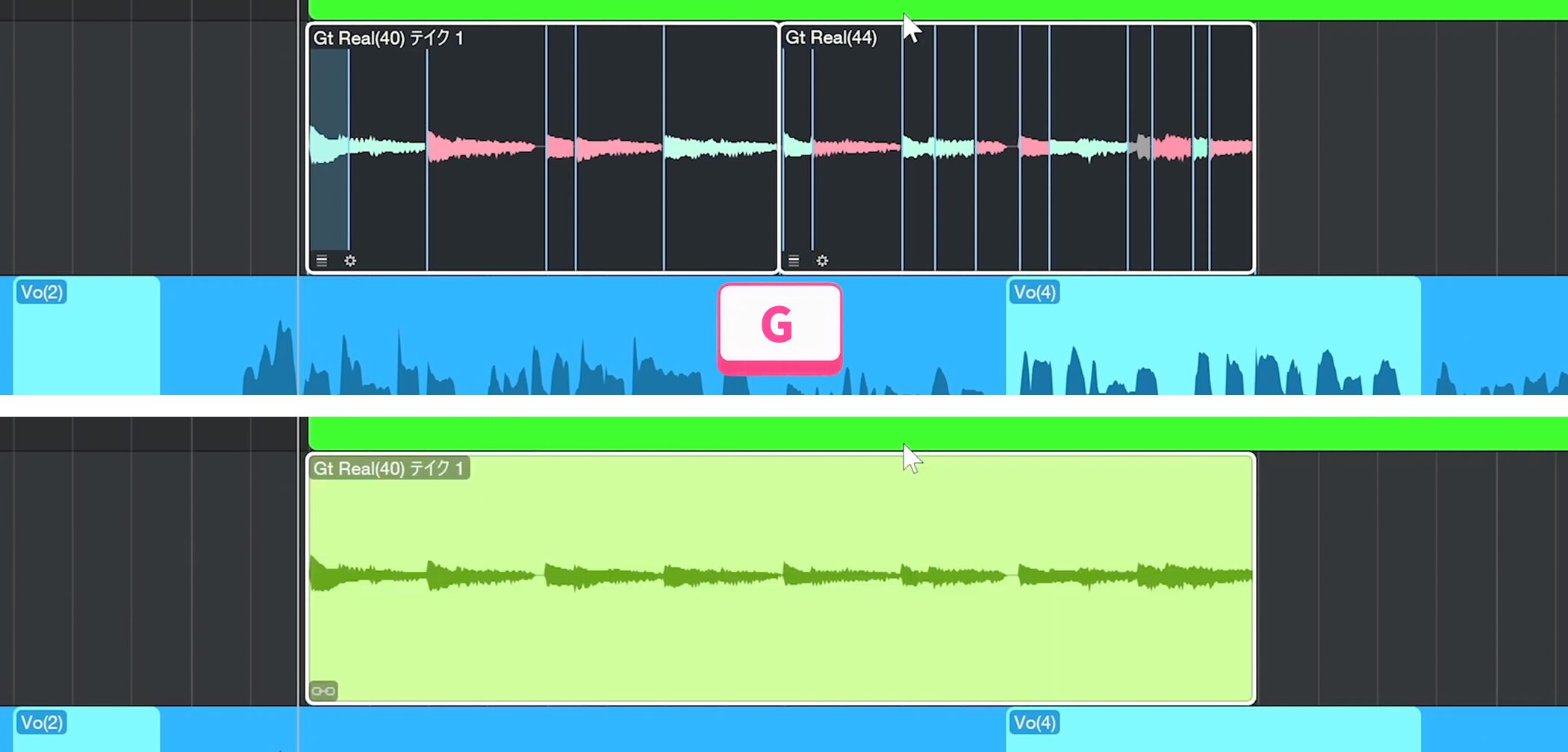Click Gt Real(40) テイク 1 title in dark event
1568x752 pixels.
(388, 37)
